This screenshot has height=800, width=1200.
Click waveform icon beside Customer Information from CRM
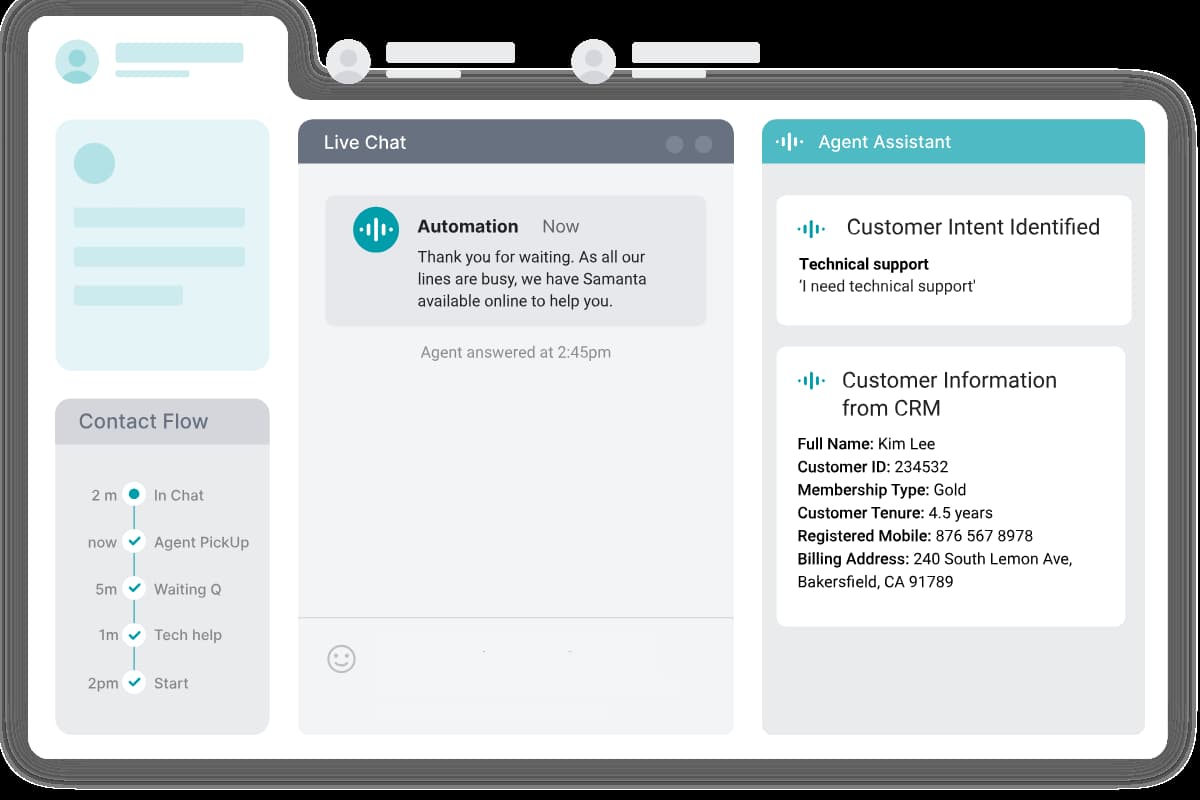coord(811,381)
